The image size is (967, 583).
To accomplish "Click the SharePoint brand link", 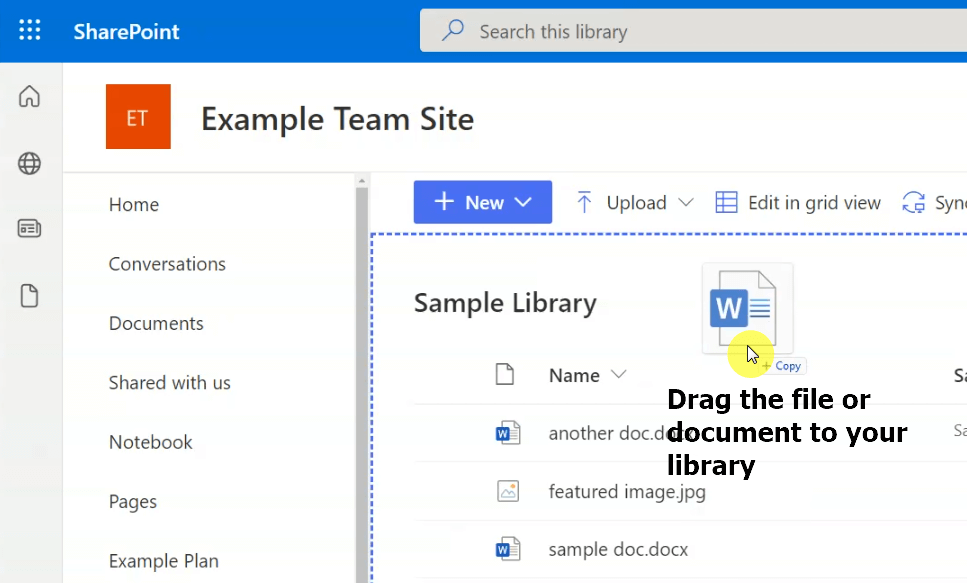I will click(x=126, y=31).
